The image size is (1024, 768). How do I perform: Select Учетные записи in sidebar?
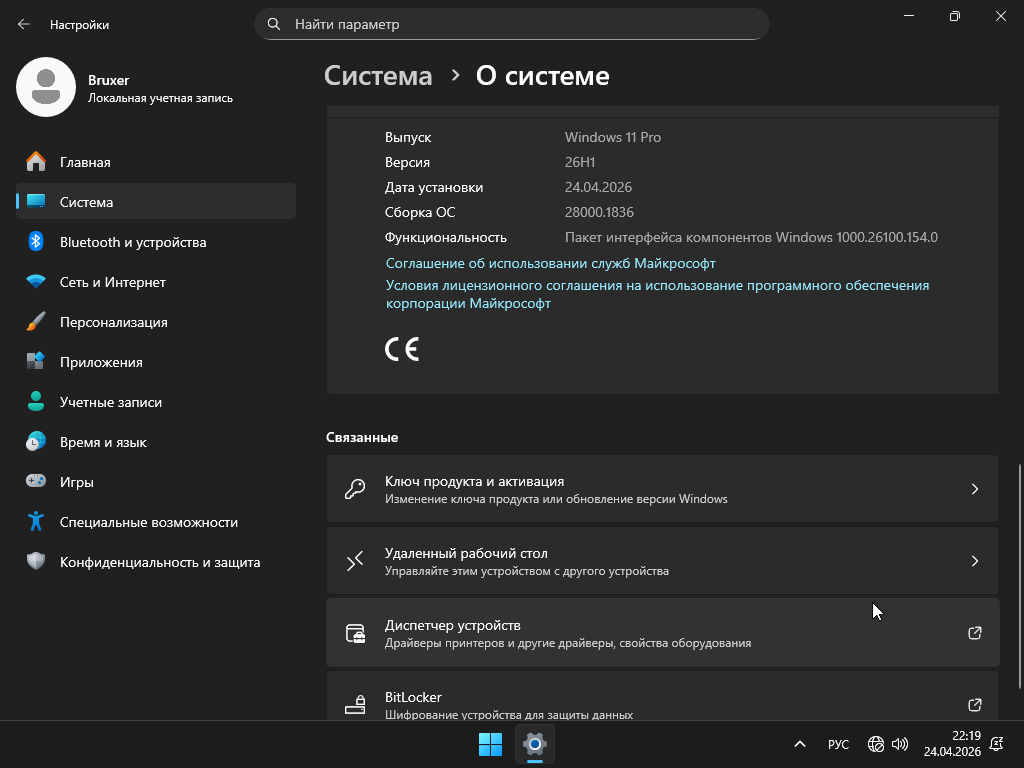click(x=110, y=402)
